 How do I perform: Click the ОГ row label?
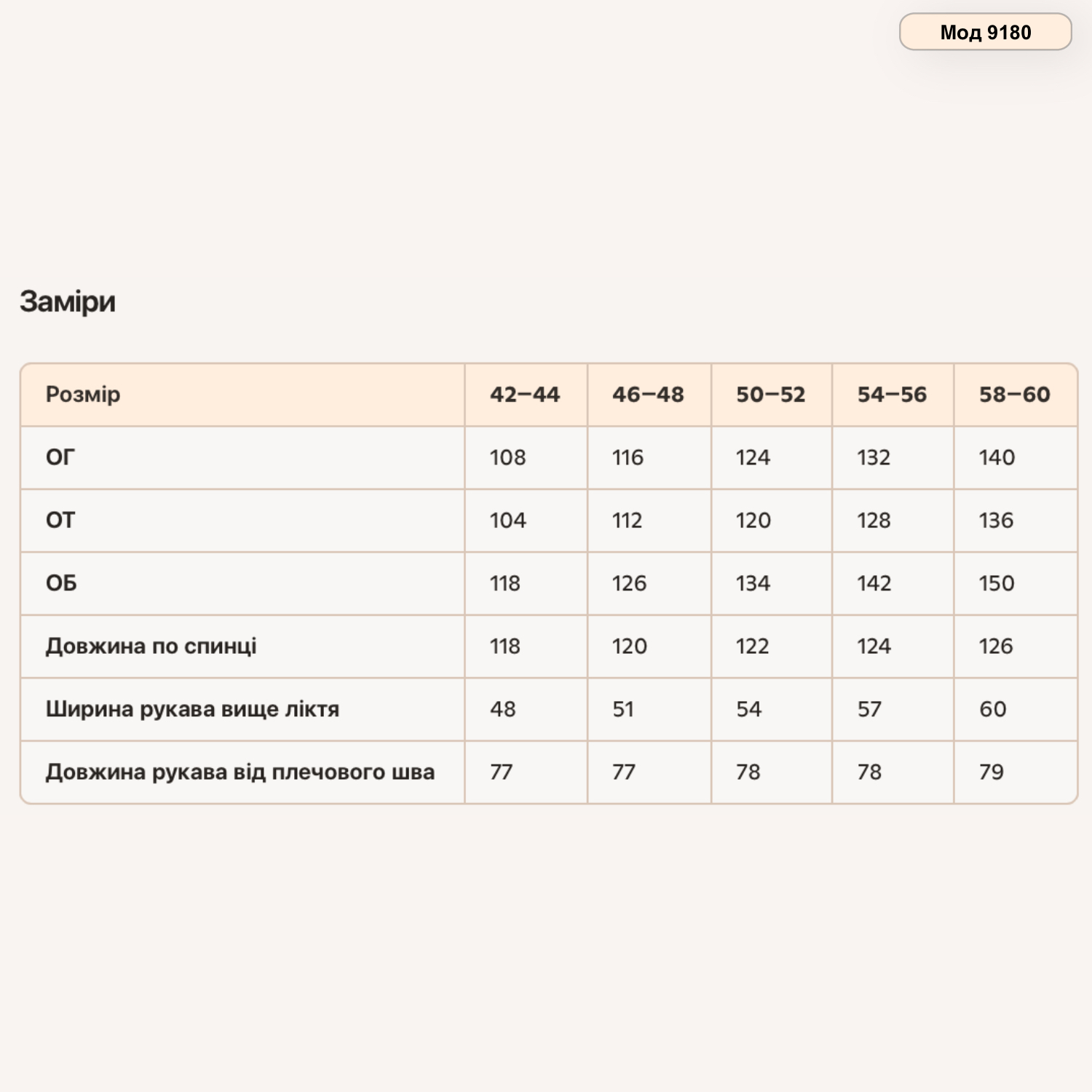(60, 457)
